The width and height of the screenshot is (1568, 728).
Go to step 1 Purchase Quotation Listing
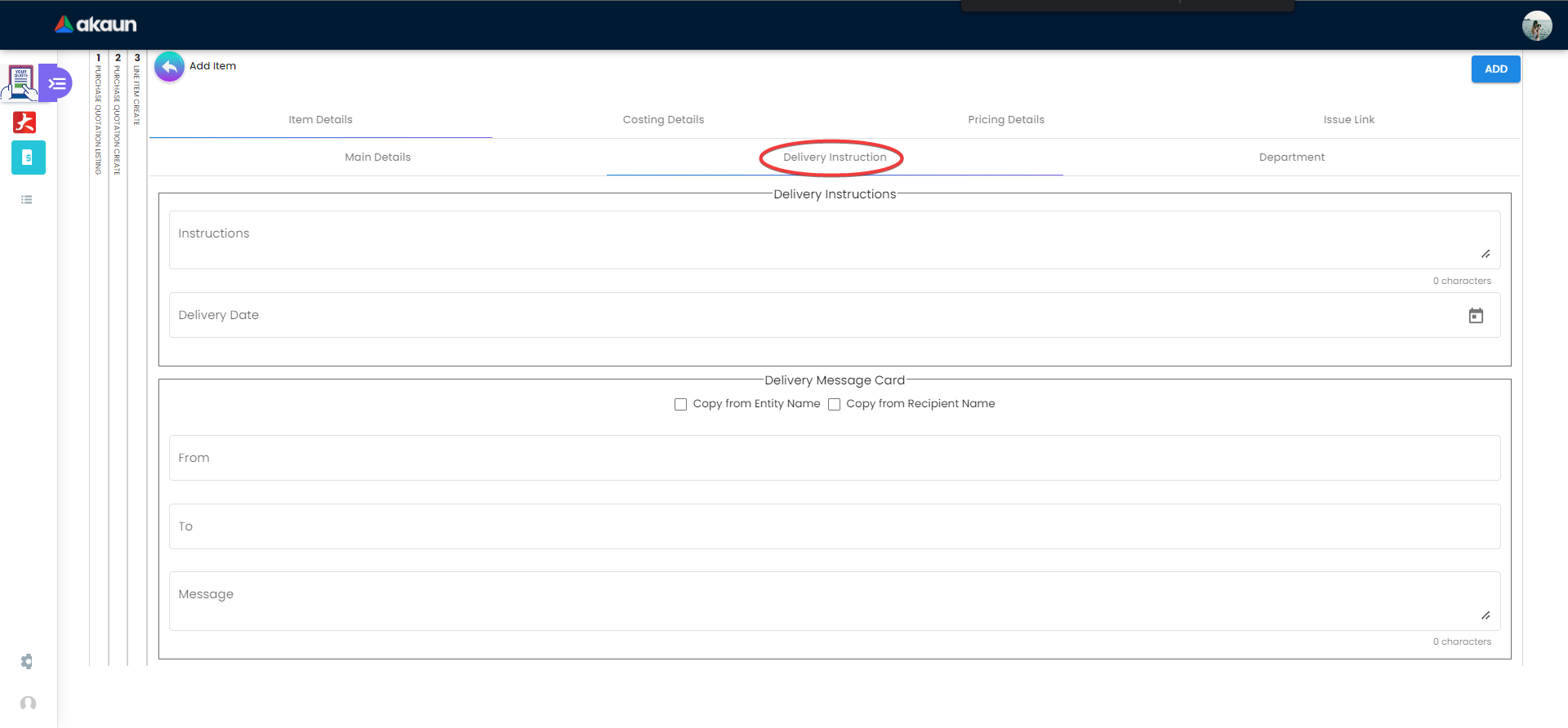tap(99, 114)
